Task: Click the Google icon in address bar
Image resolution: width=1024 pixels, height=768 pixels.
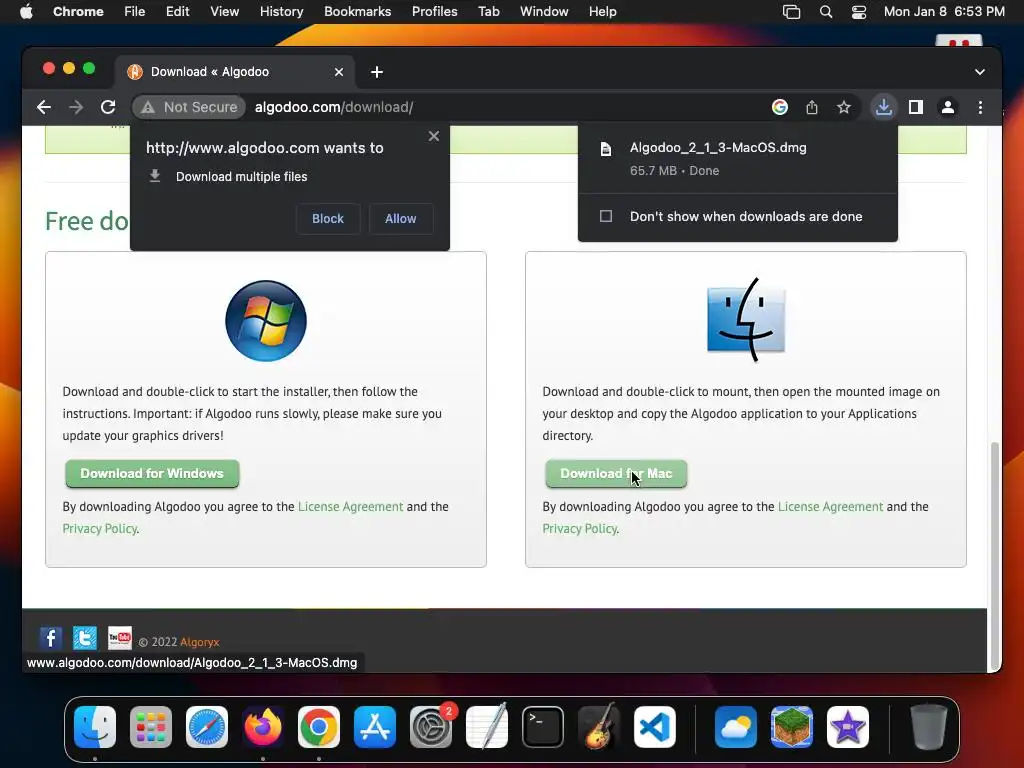Action: (x=780, y=107)
